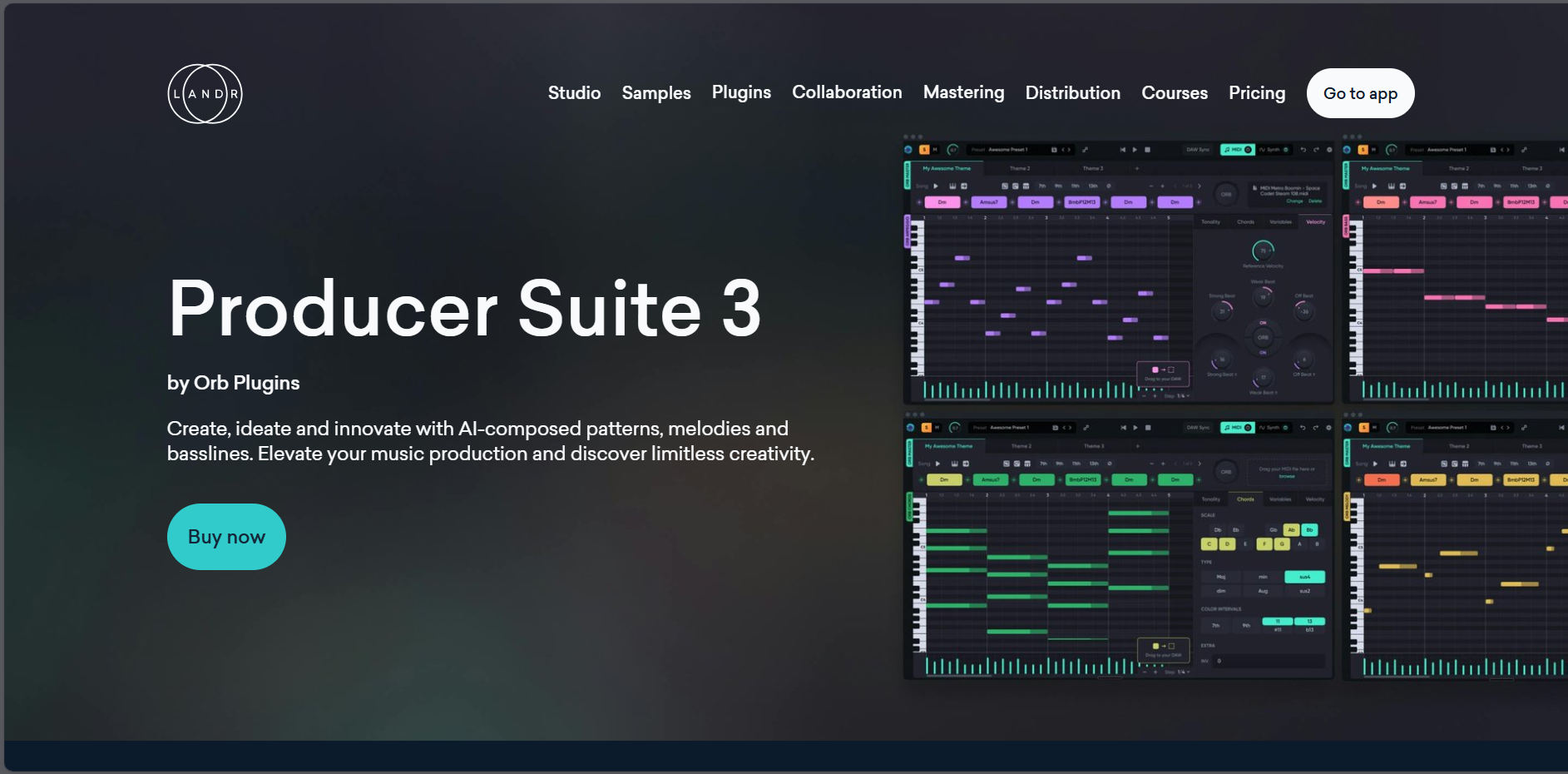Viewport: 1568px width, 774px height.
Task: Toggle Synth output in the Orb Arpeggio window
Action: coord(1274,150)
